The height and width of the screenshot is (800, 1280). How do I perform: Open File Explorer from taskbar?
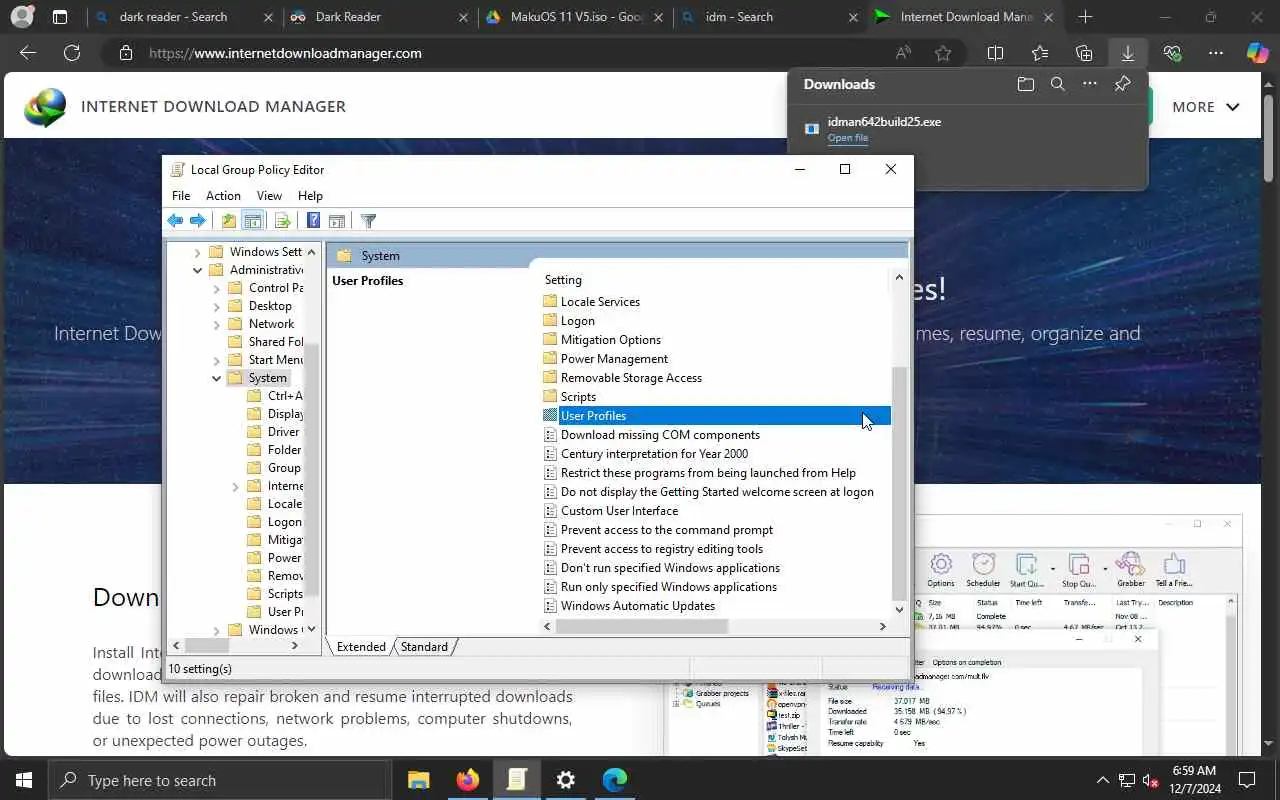(418, 780)
